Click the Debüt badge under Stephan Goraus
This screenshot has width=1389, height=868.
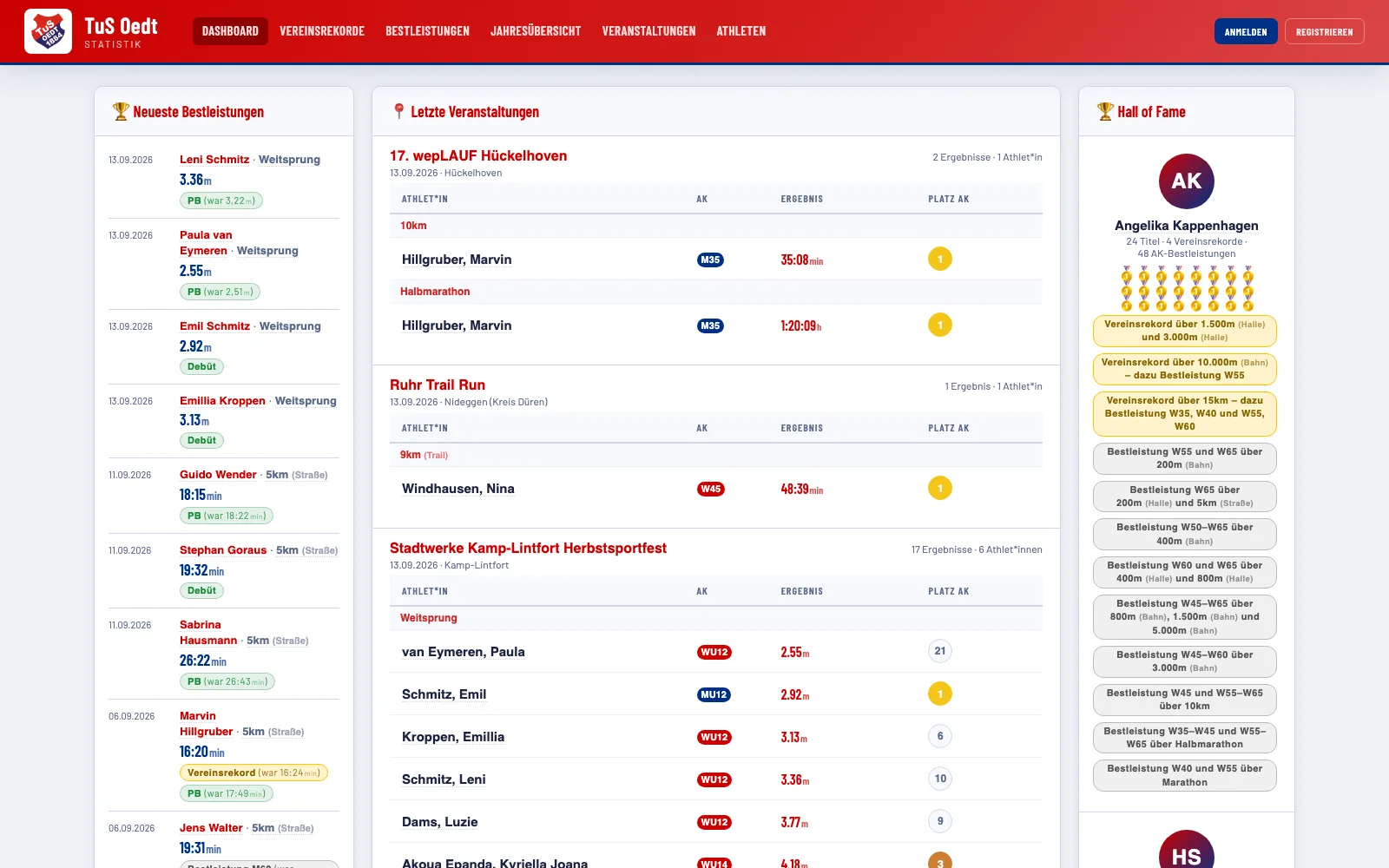[201, 590]
